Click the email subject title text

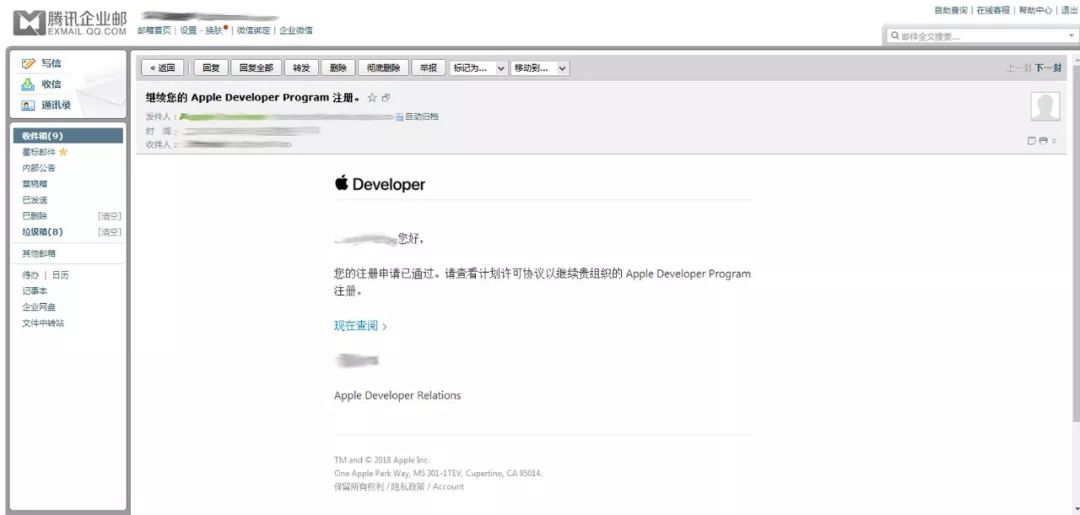[x=253, y=98]
